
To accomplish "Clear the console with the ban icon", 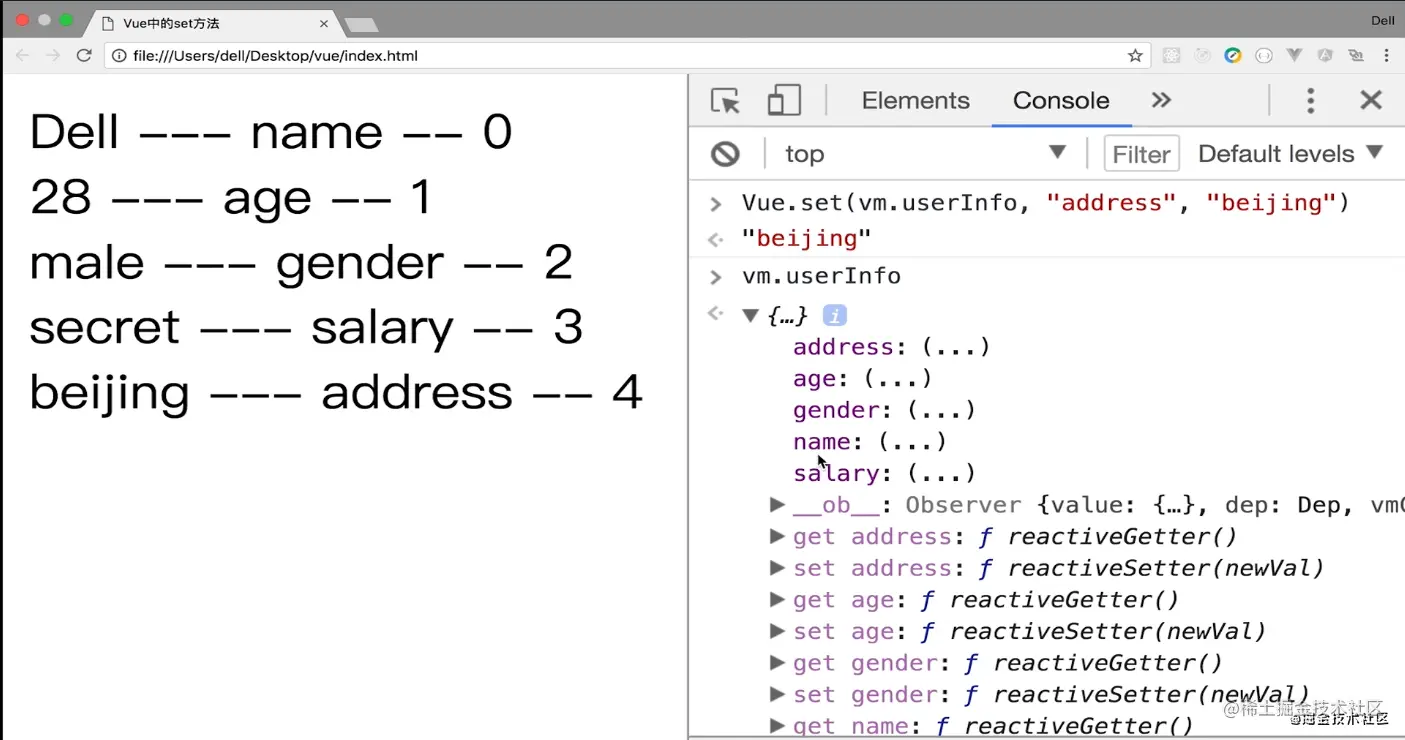I will [x=725, y=154].
